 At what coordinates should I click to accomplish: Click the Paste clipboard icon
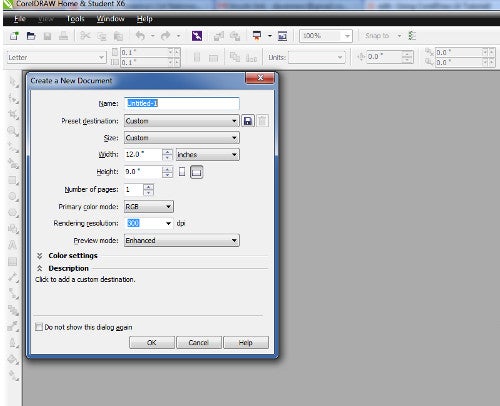118,36
